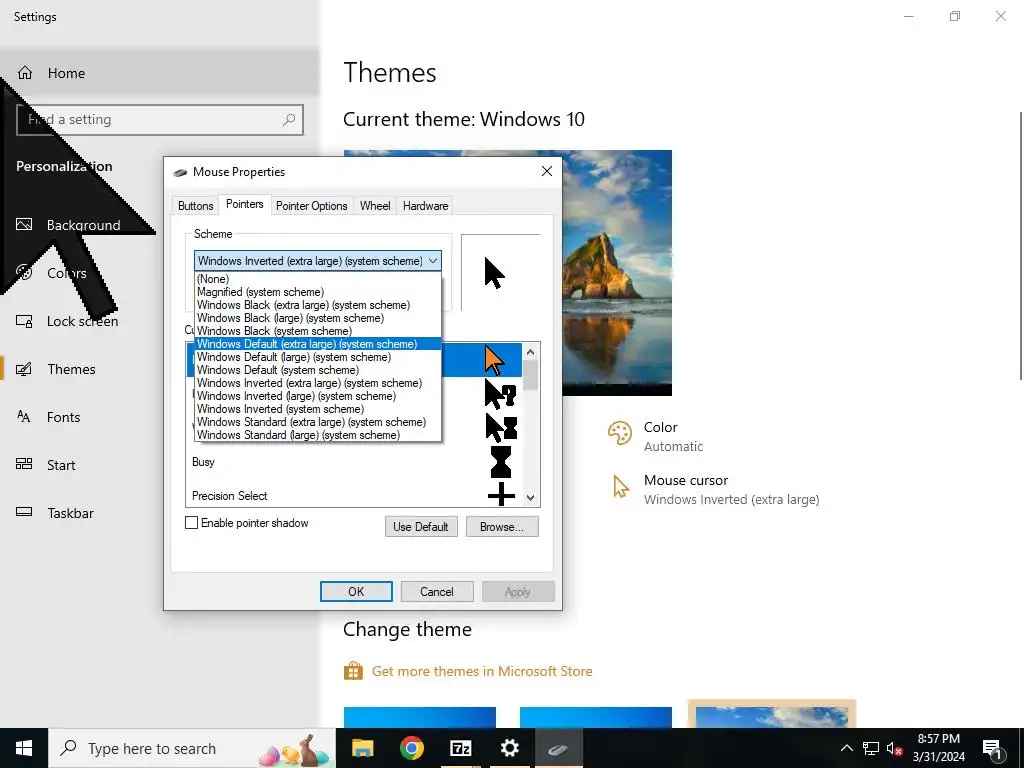Open Google Chrome from the taskbar
Image resolution: width=1024 pixels, height=768 pixels.
point(411,748)
